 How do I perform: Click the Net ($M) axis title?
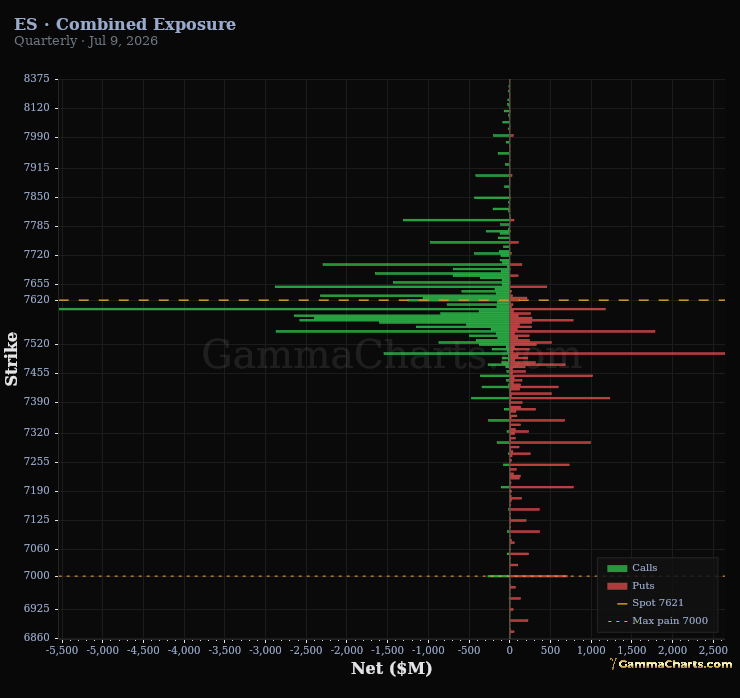pos(391,668)
